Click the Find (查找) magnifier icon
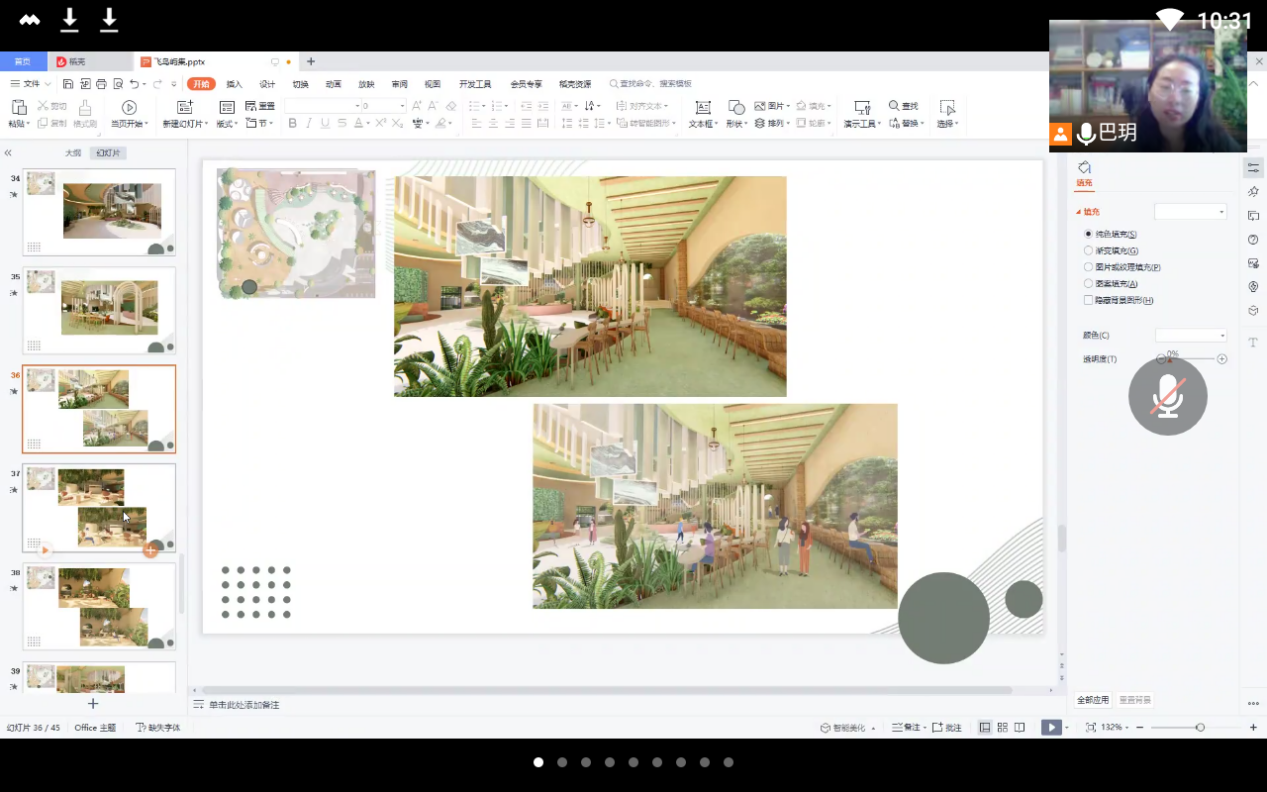The height and width of the screenshot is (792, 1267). click(895, 106)
